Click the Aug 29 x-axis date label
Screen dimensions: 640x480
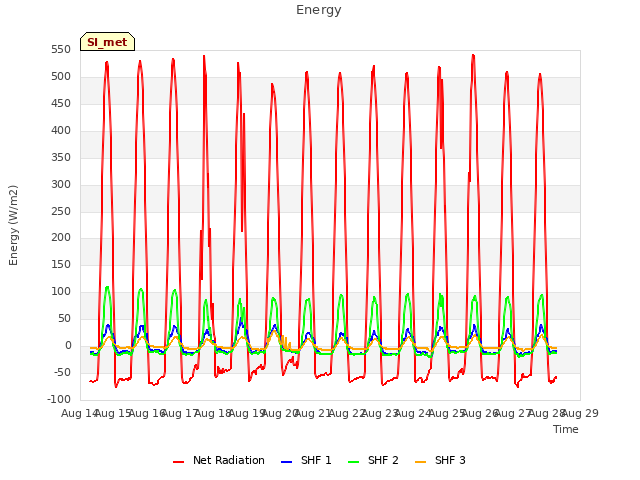tap(580, 413)
